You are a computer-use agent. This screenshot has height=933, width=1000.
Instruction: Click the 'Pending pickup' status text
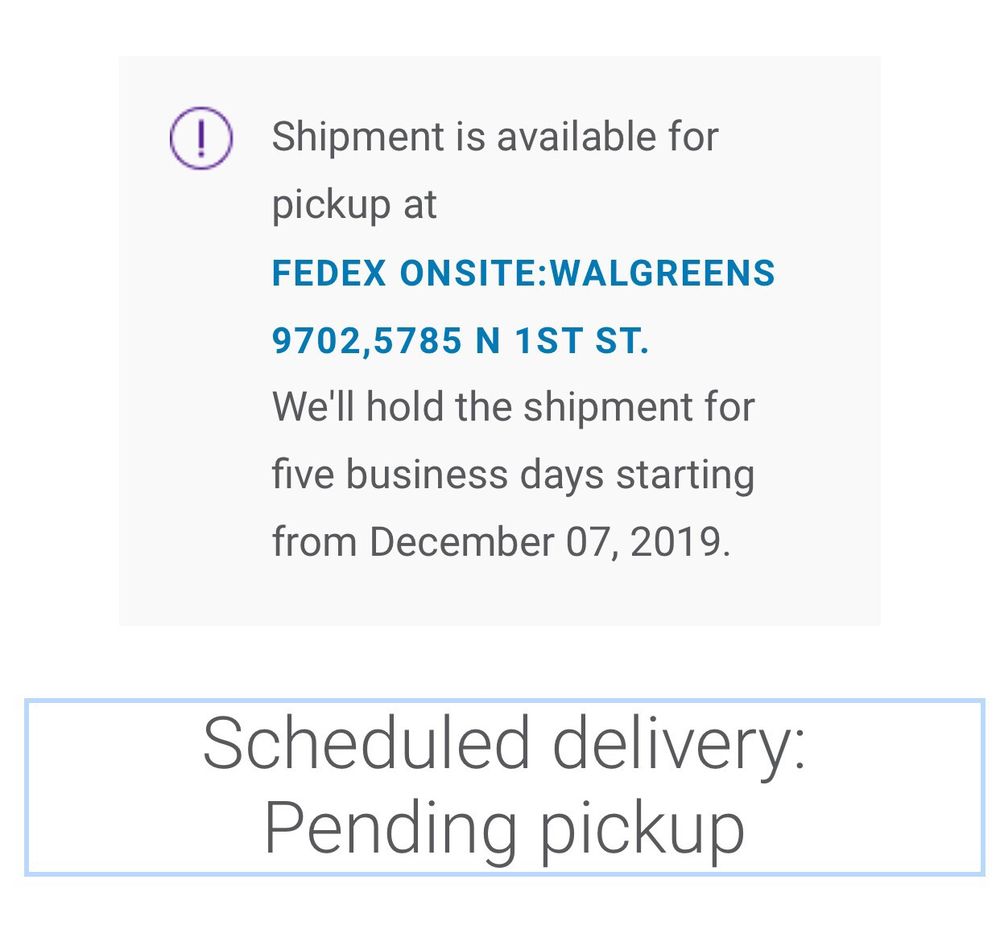[x=504, y=829]
